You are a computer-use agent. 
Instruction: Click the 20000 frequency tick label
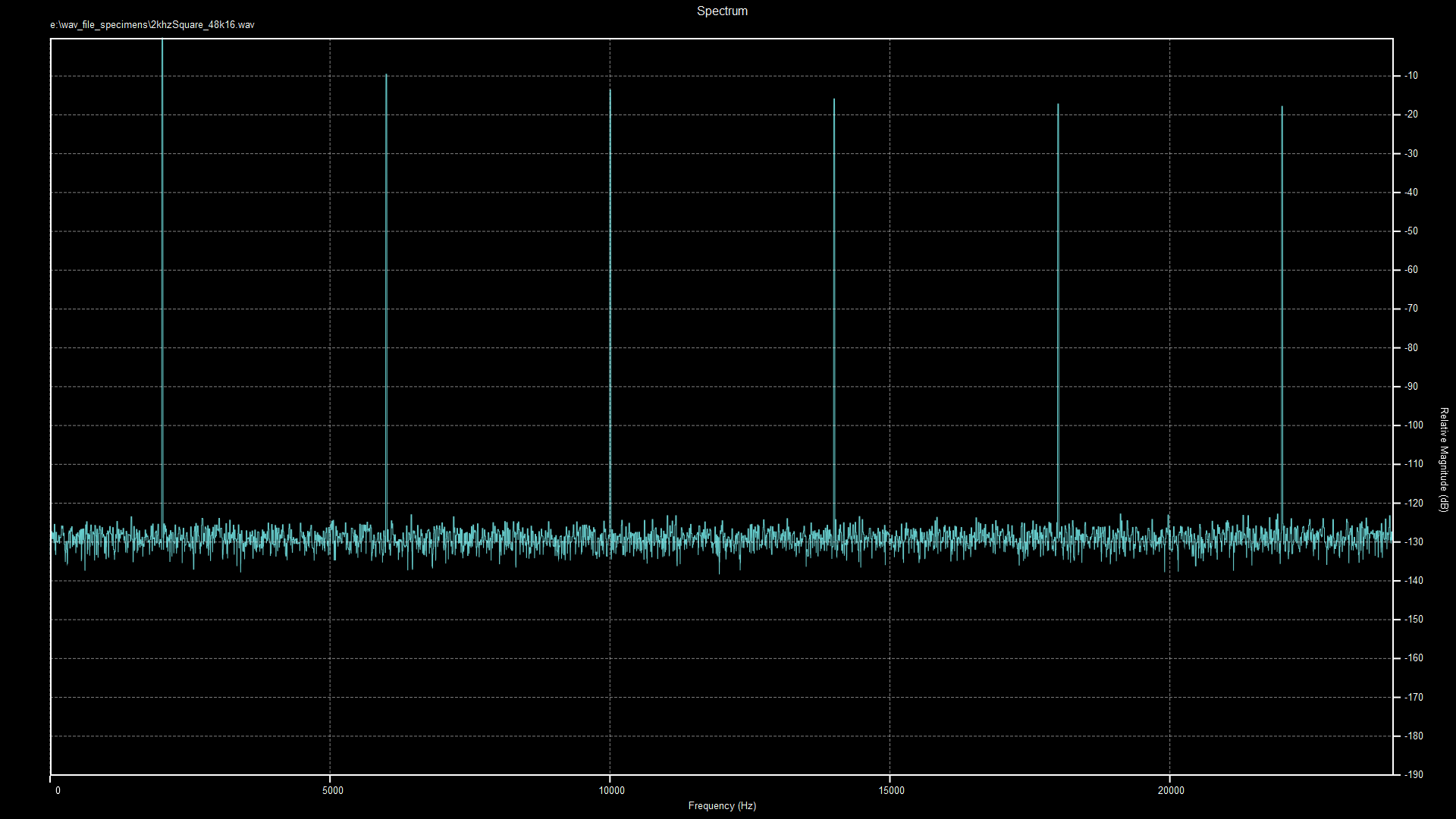click(1171, 790)
